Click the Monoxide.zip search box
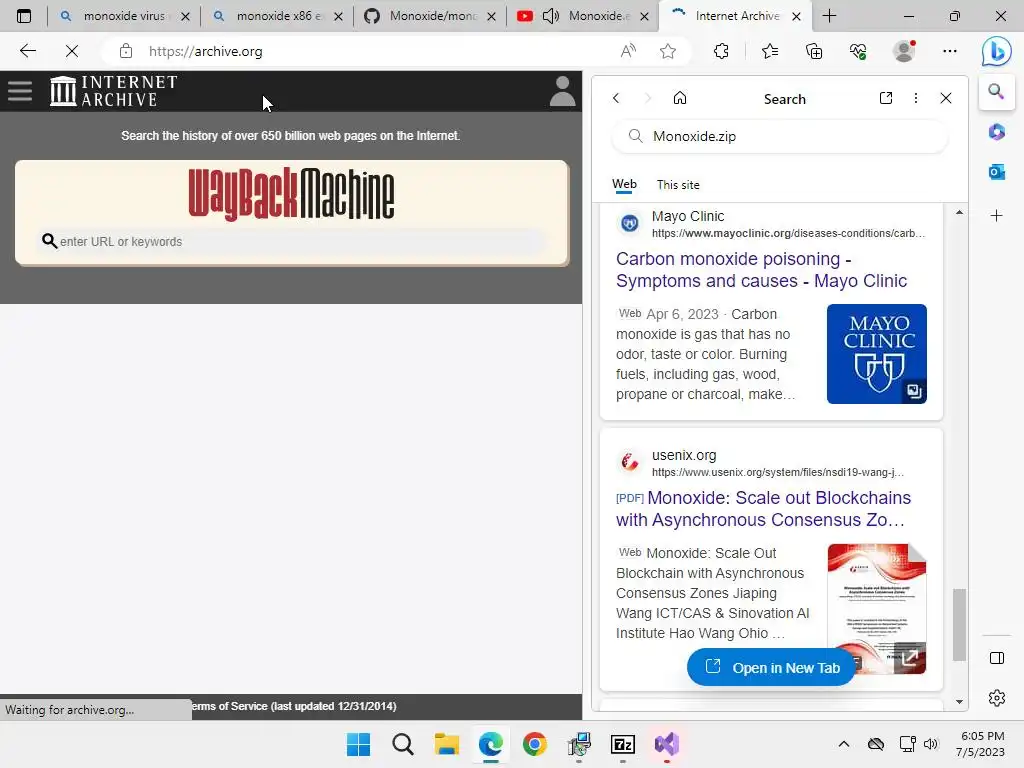Viewport: 1024px width, 768px height. coord(780,136)
